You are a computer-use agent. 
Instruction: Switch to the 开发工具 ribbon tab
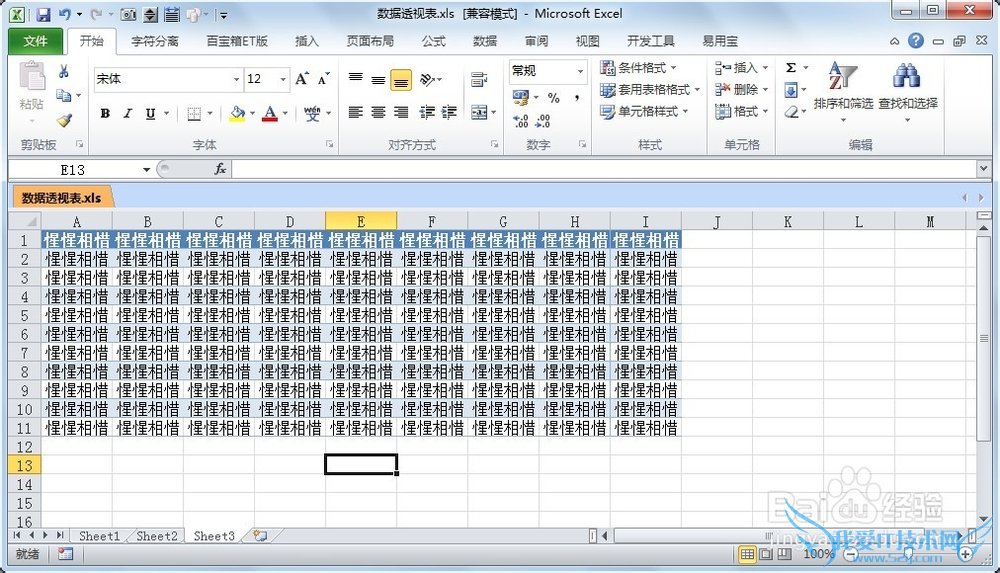[651, 41]
